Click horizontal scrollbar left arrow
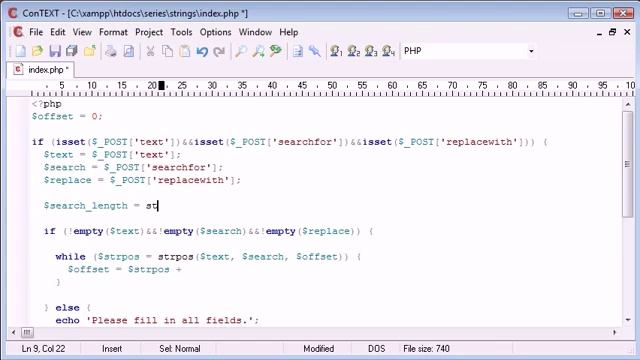 (13, 333)
